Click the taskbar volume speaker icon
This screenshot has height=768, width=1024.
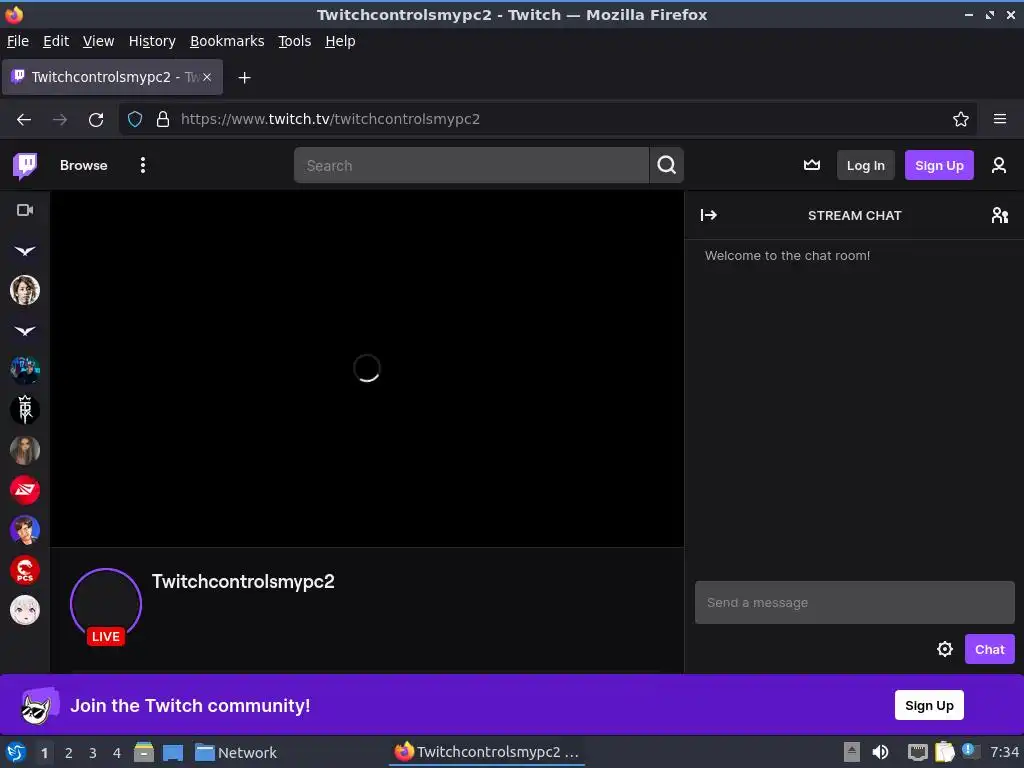pyautogui.click(x=880, y=752)
